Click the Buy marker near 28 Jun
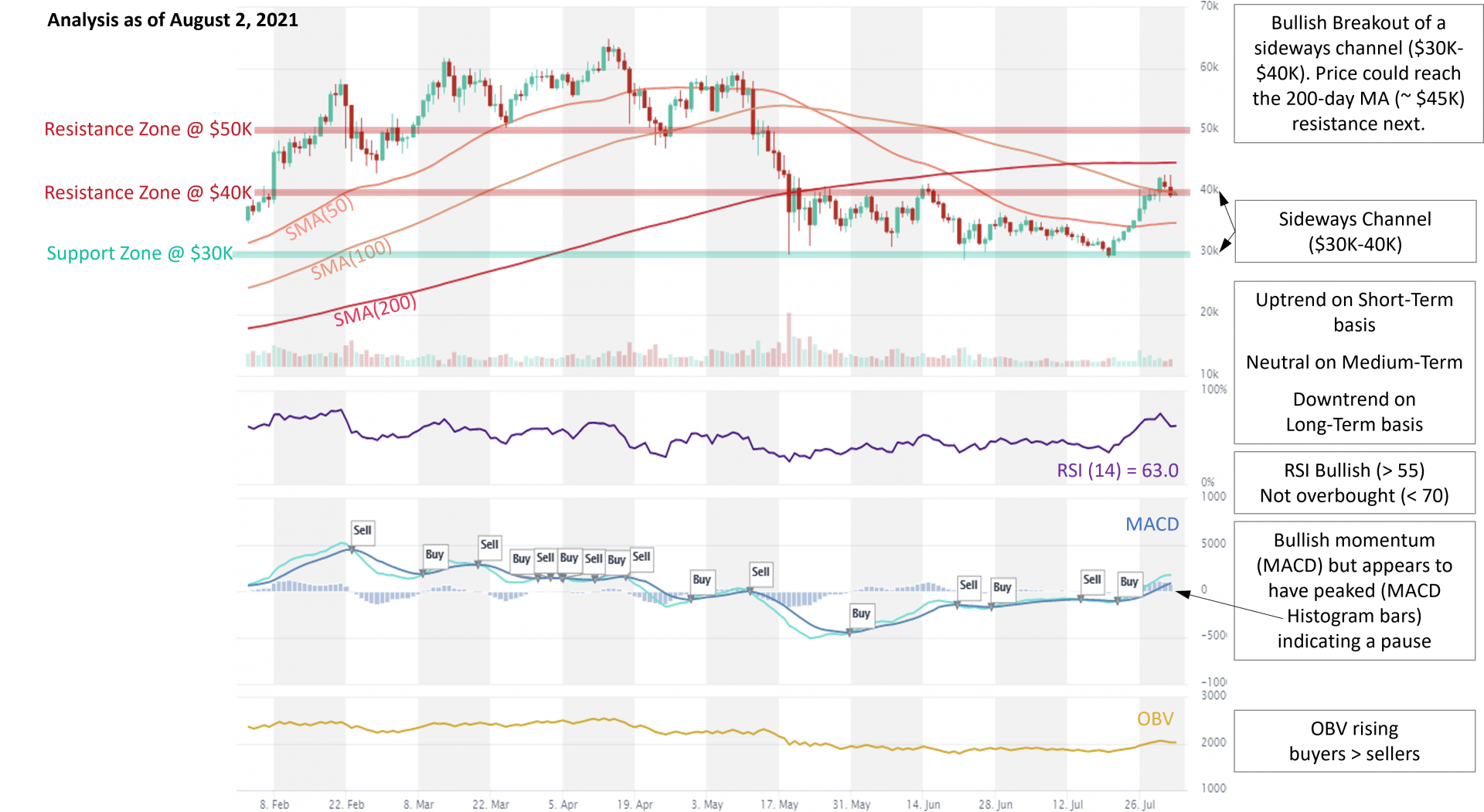1484x812 pixels. tap(1002, 587)
